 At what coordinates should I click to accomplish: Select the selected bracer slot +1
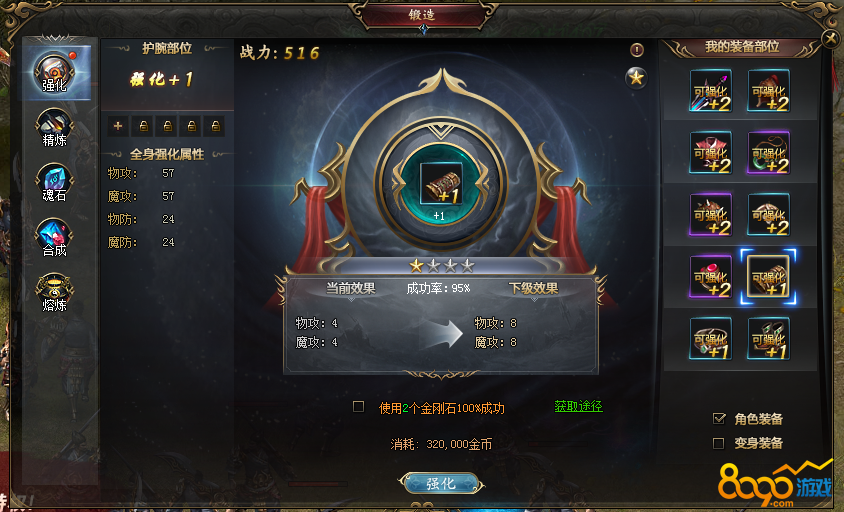coord(768,276)
